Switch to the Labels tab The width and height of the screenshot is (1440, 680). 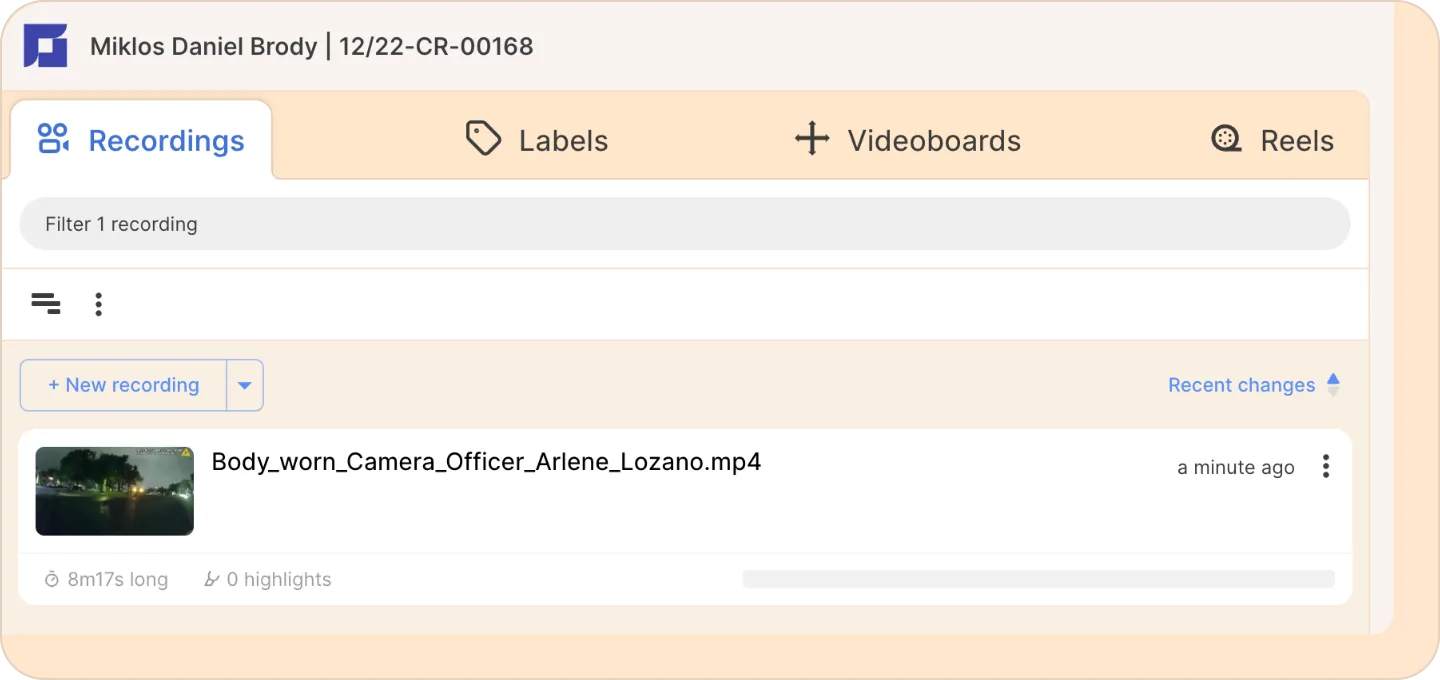click(x=537, y=140)
